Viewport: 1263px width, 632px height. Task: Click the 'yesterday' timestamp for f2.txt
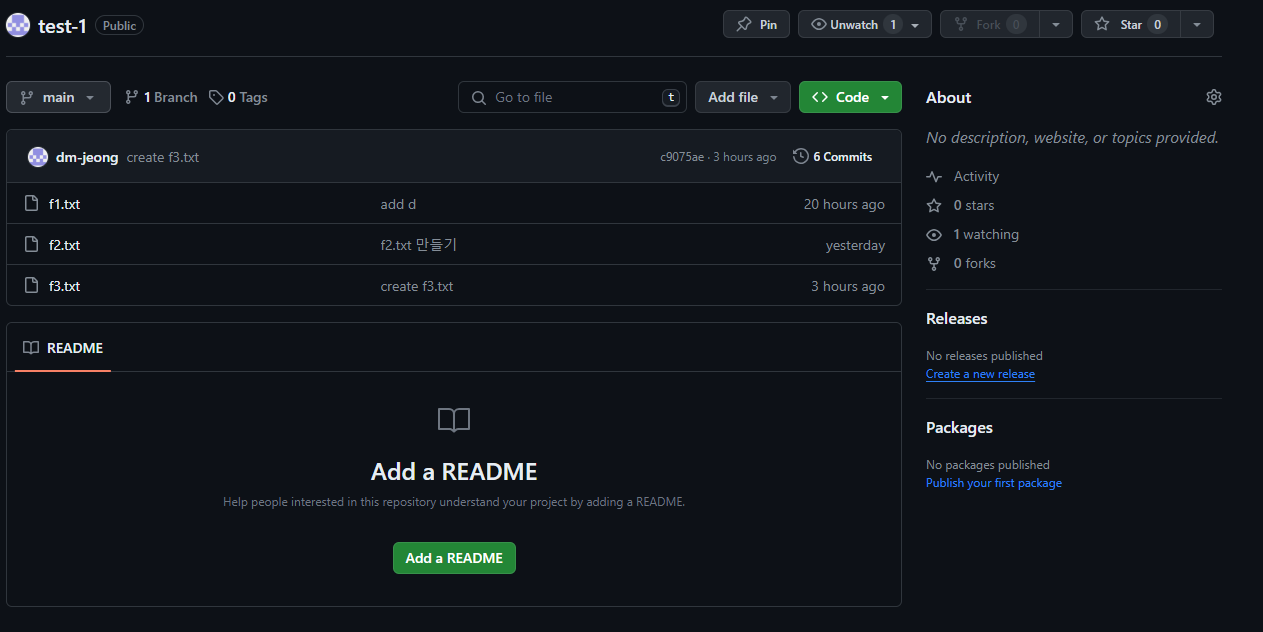point(855,245)
